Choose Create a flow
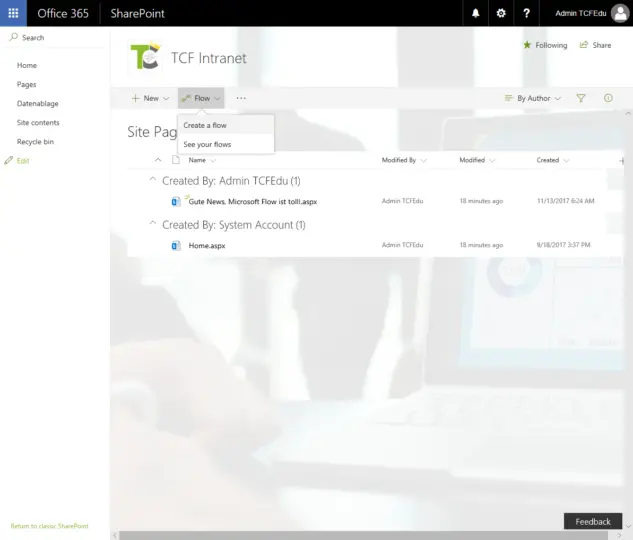This screenshot has height=540, width=633. tap(226, 125)
